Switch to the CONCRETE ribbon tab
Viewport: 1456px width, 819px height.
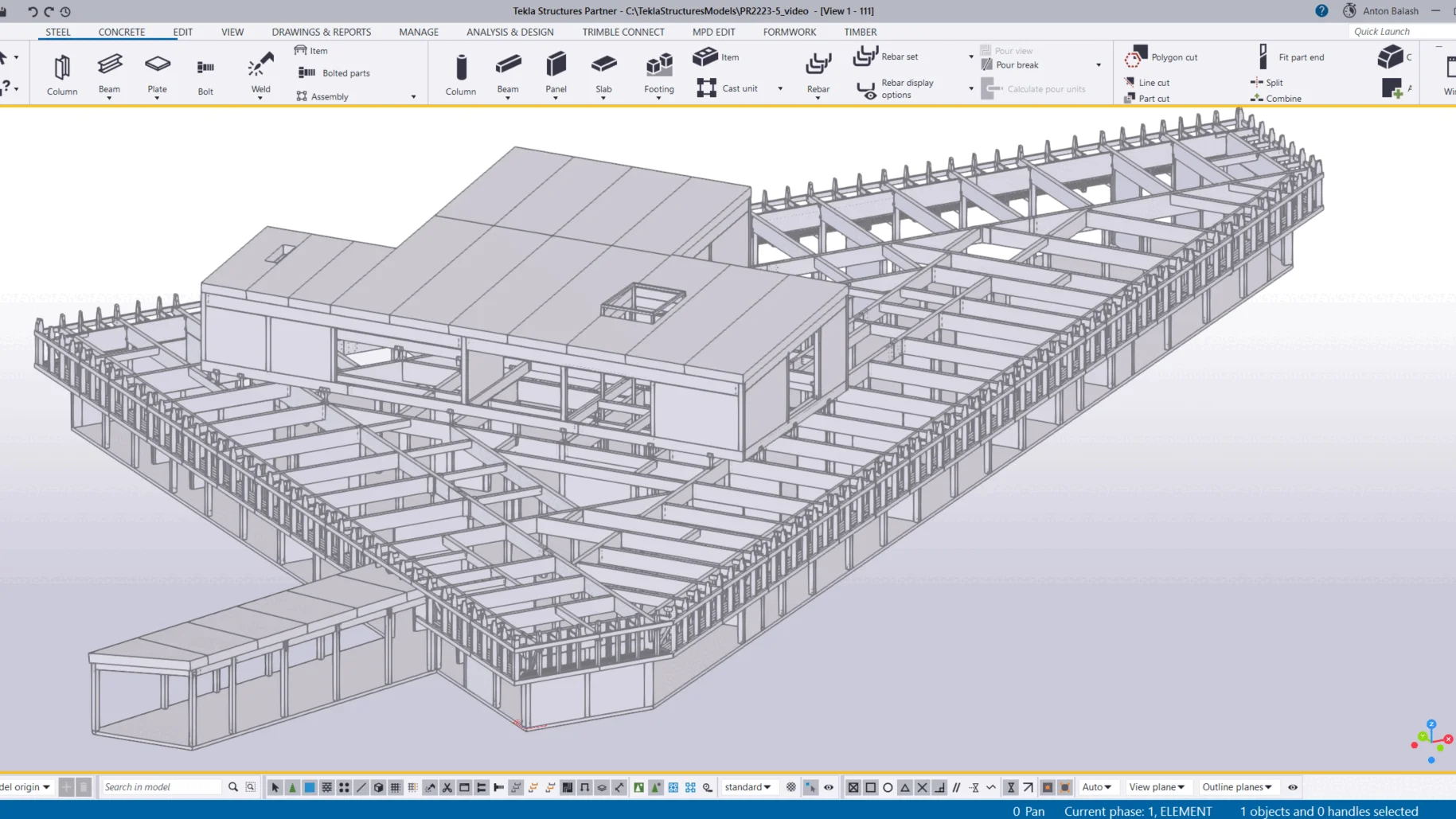(122, 32)
